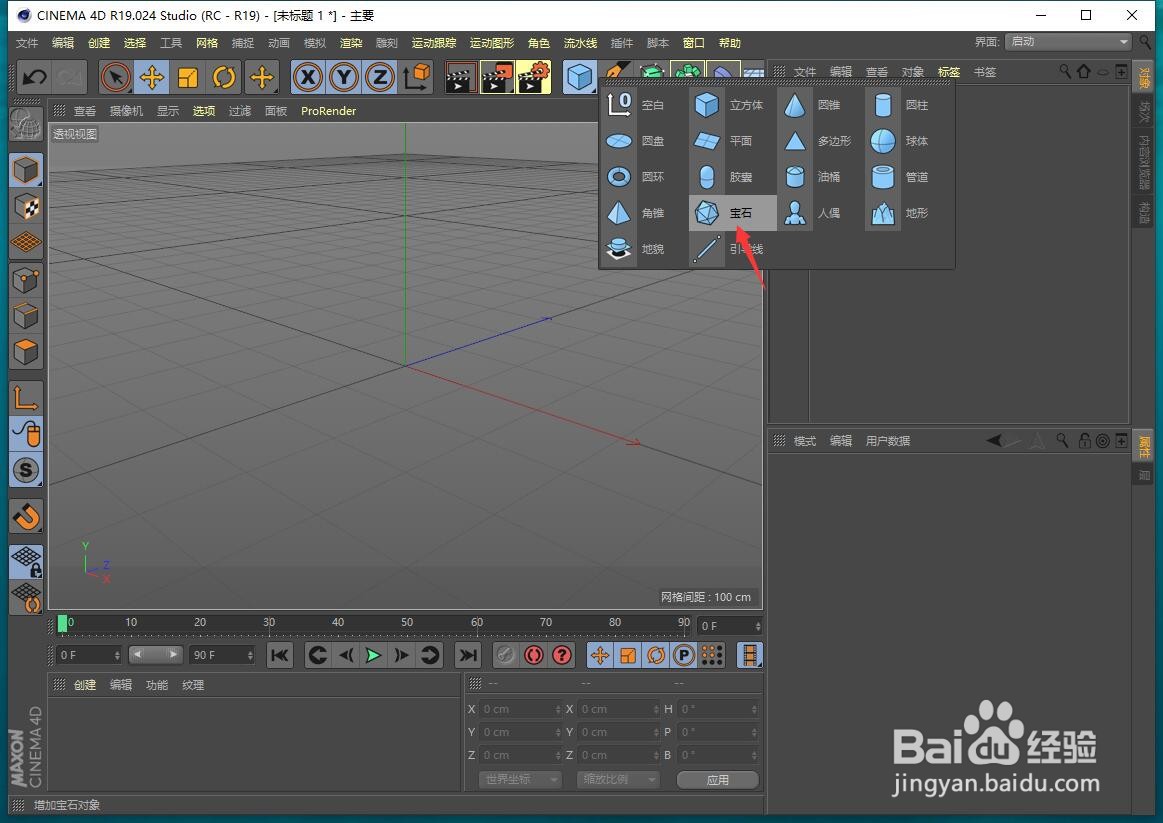Screen dimensions: 1163x823
Task: Open viewport 显示 display menu
Action: 168,111
